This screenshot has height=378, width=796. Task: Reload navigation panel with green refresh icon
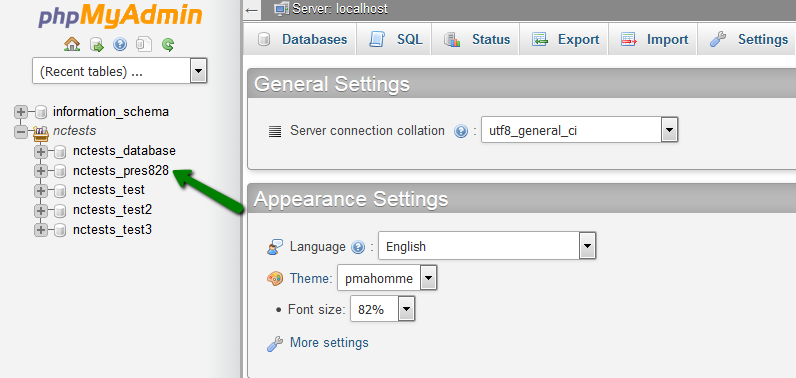(x=168, y=45)
